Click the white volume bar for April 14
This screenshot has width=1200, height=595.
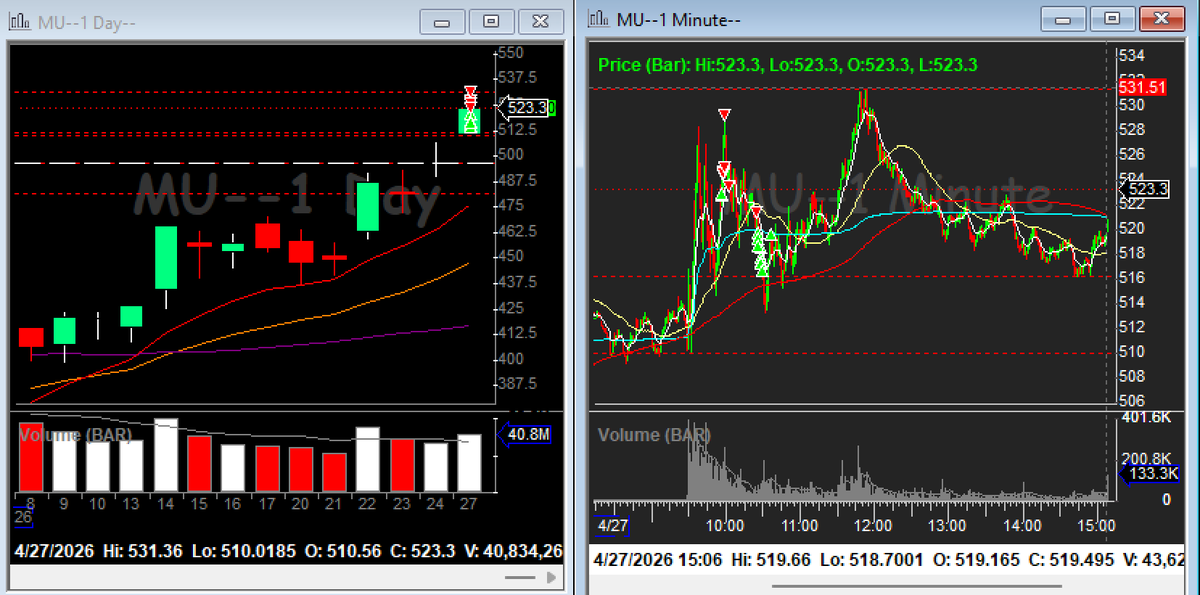pyautogui.click(x=165, y=454)
